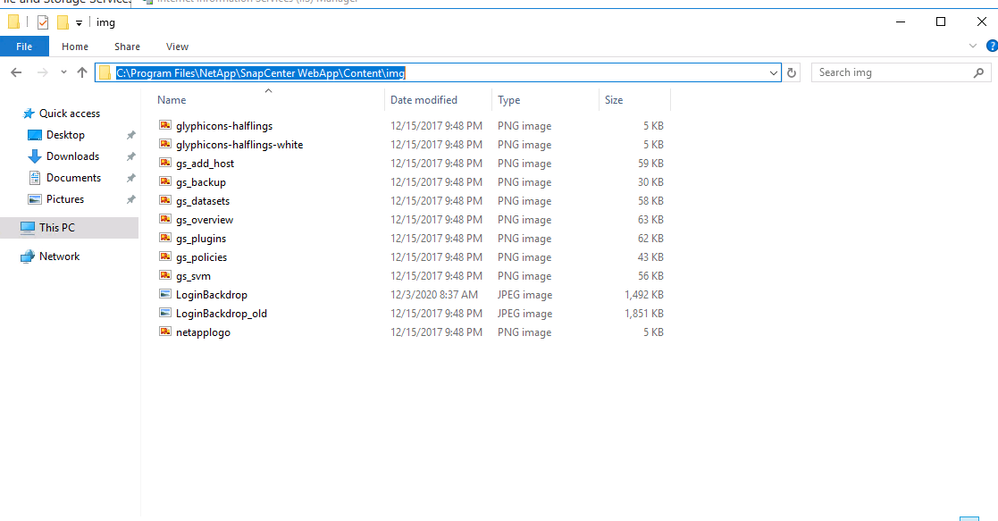Click the 1,492 KB size cell
The height and width of the screenshot is (521, 998).
[644, 295]
